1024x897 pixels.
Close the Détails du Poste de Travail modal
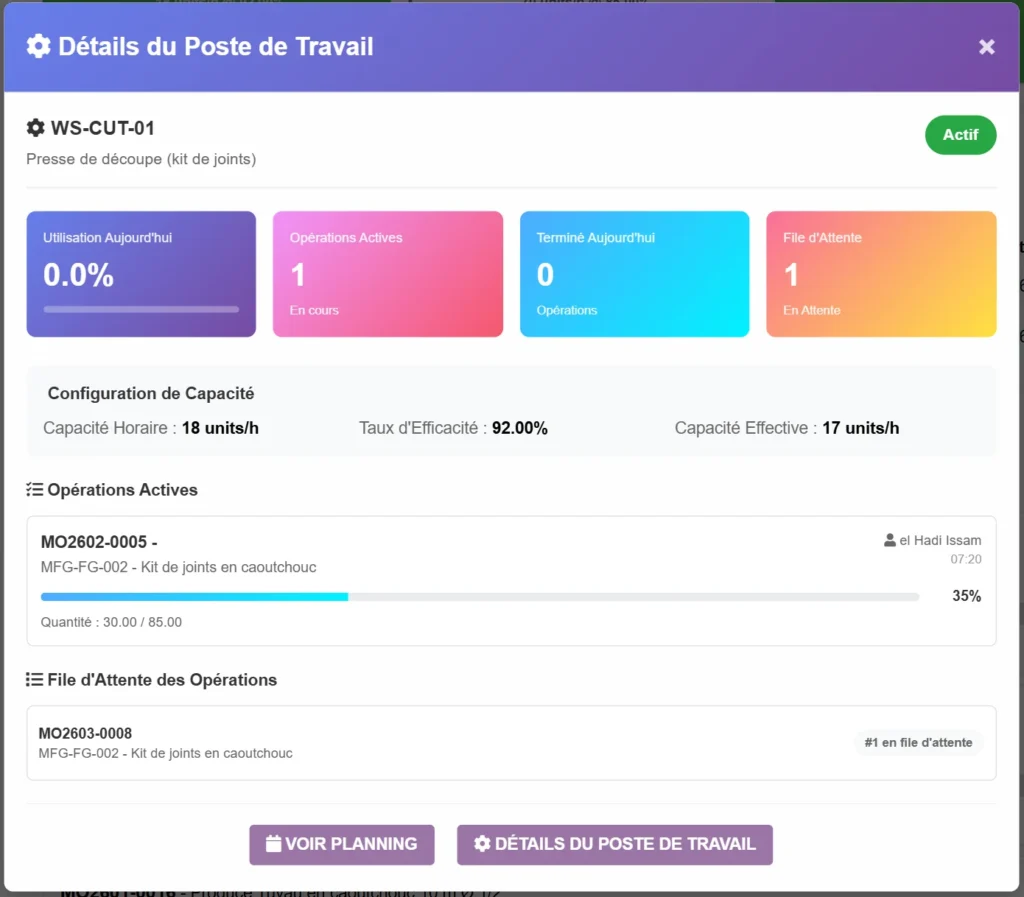(x=986, y=47)
